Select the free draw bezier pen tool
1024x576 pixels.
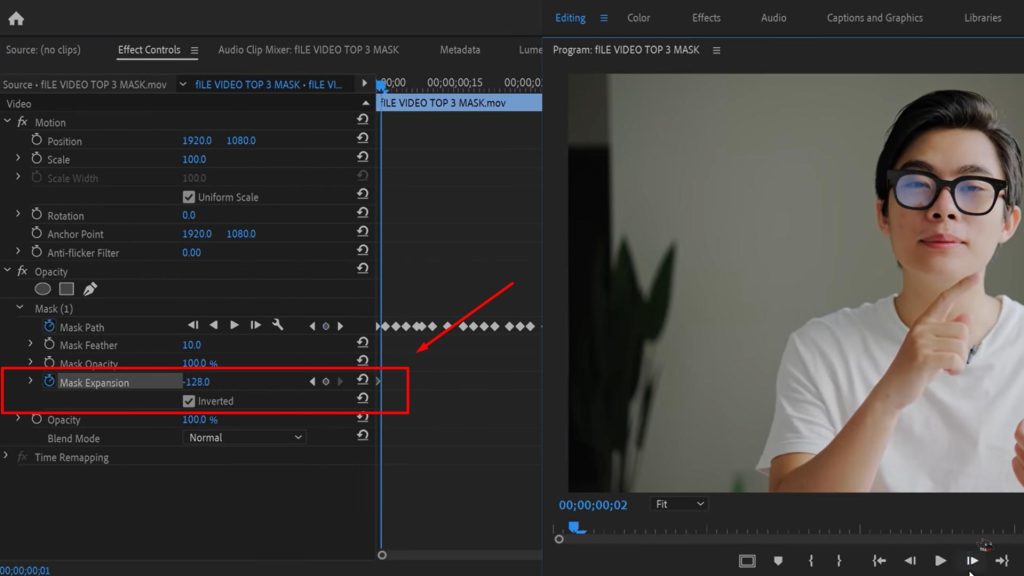coord(88,288)
